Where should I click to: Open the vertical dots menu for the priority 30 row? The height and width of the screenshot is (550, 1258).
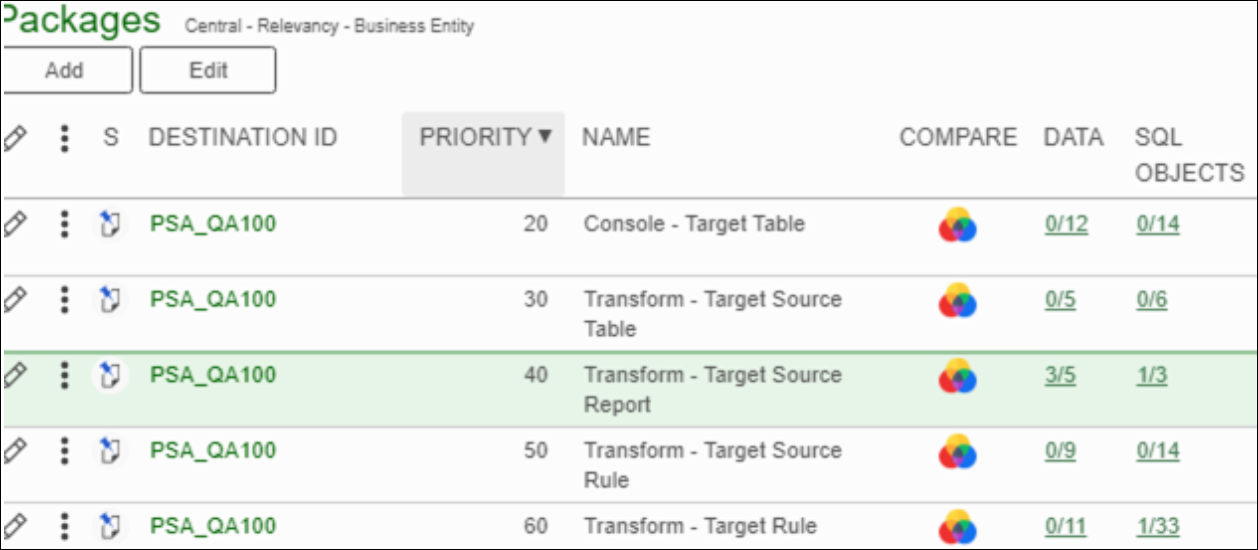click(64, 300)
